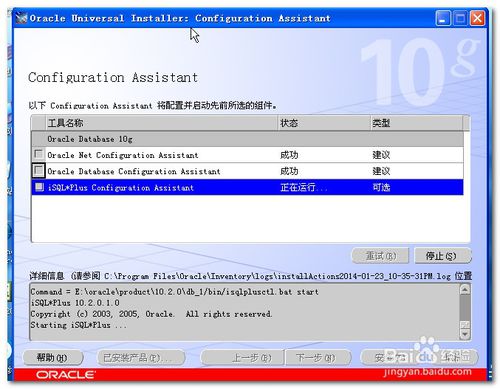Open 帮助(H) help button

pos(53,358)
